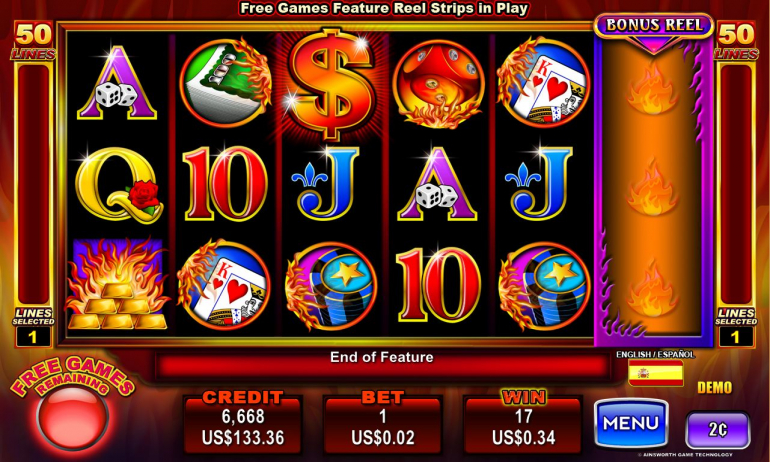This screenshot has height=462, width=770.
Task: Select the star poker chip in third reel
Action: point(331,286)
